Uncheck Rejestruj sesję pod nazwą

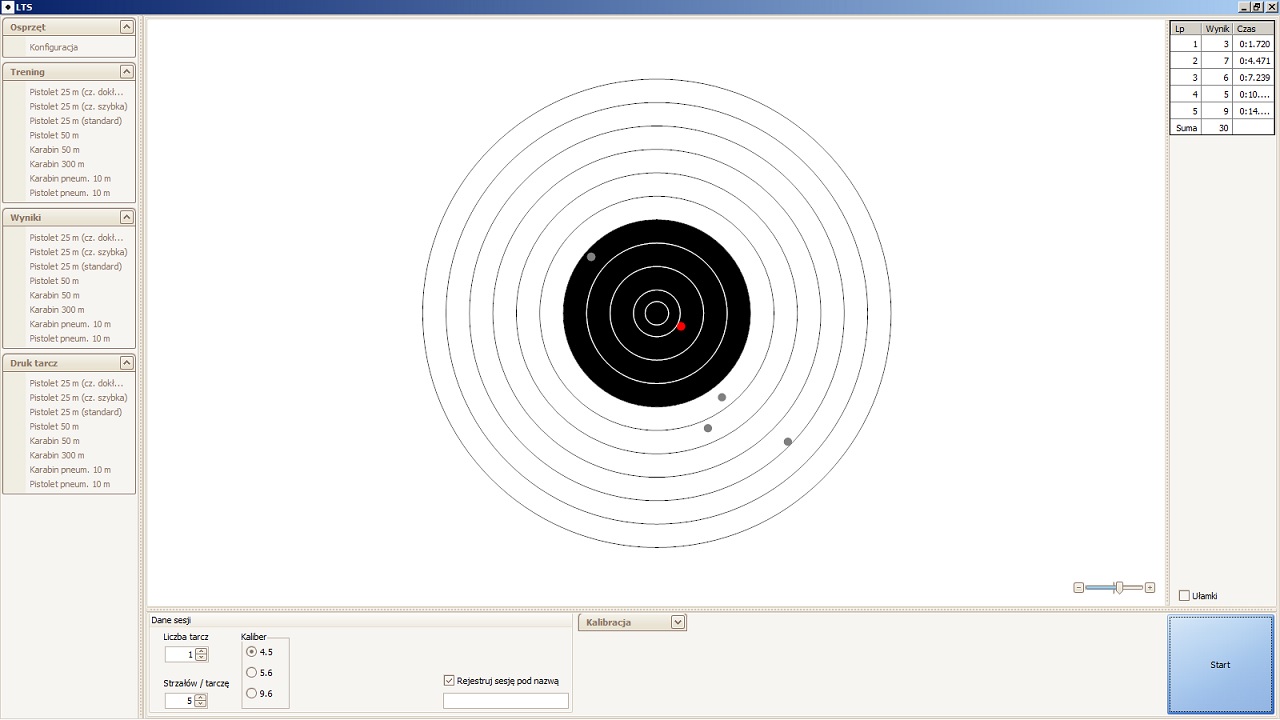[x=449, y=681]
